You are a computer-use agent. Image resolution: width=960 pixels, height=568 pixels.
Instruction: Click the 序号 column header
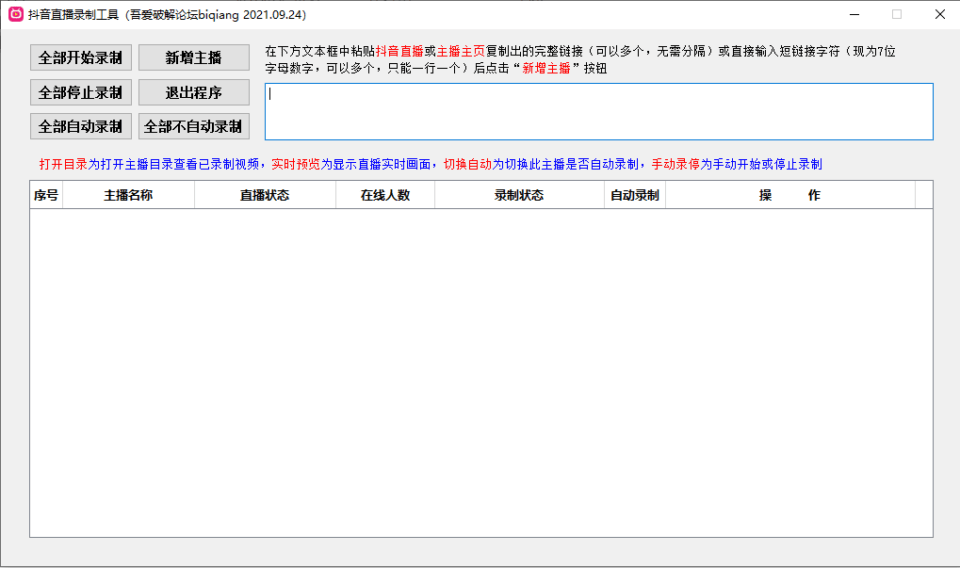(x=47, y=195)
